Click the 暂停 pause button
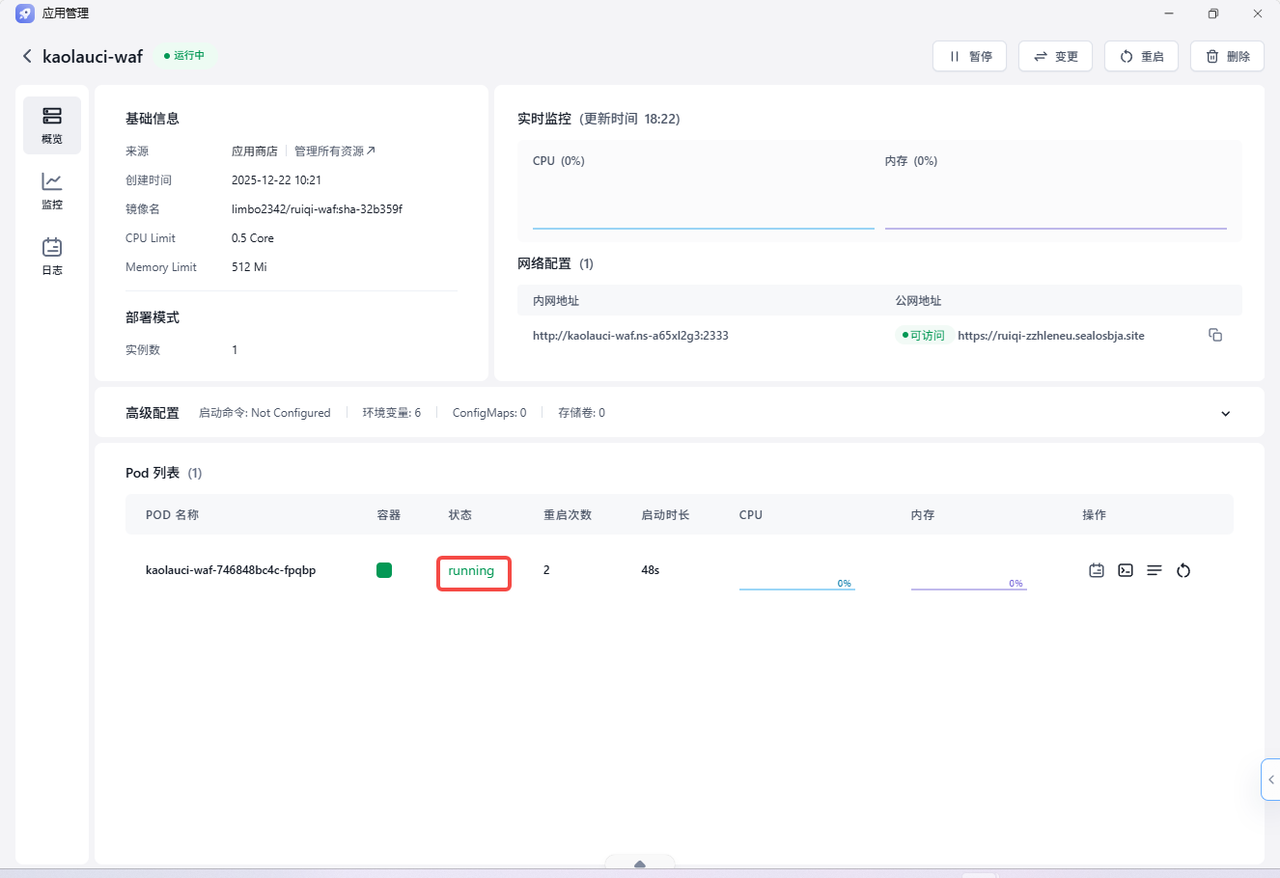This screenshot has width=1280, height=878. coord(970,56)
